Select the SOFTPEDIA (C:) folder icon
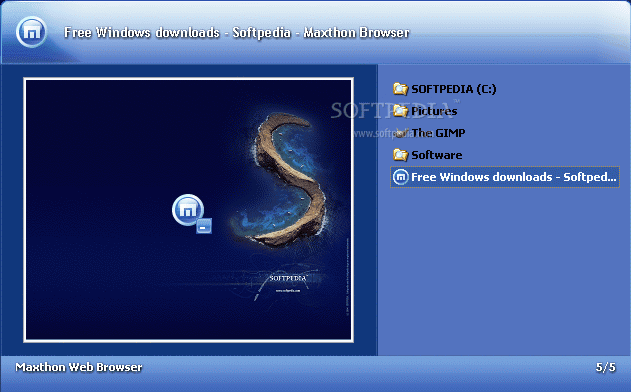Image resolution: width=631 pixels, height=392 pixels. click(400, 89)
